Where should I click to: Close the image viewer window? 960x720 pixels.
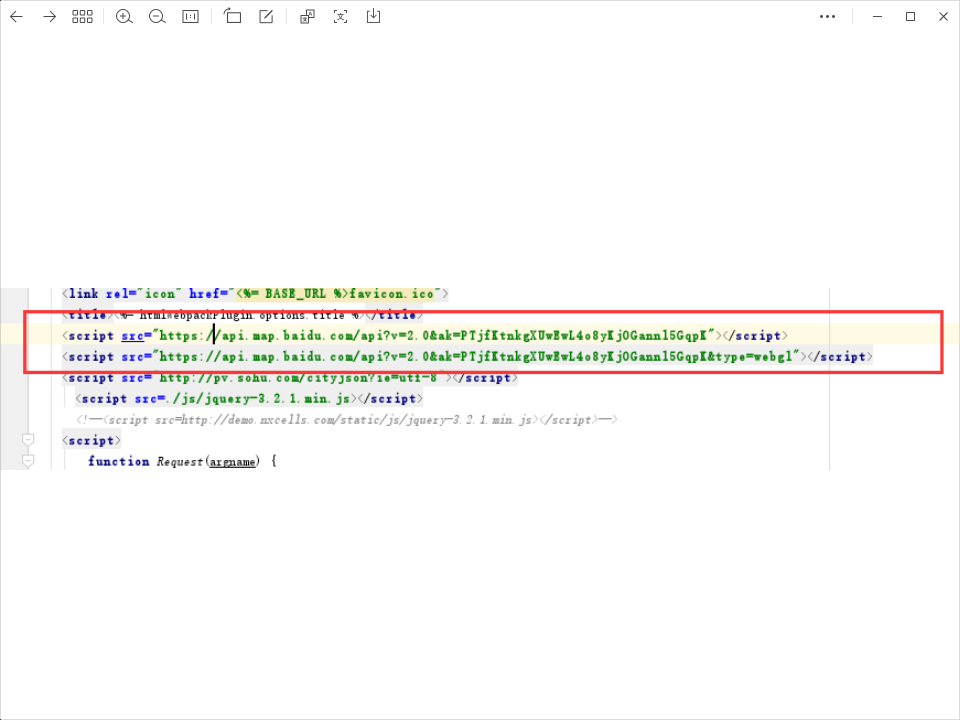(x=943, y=17)
